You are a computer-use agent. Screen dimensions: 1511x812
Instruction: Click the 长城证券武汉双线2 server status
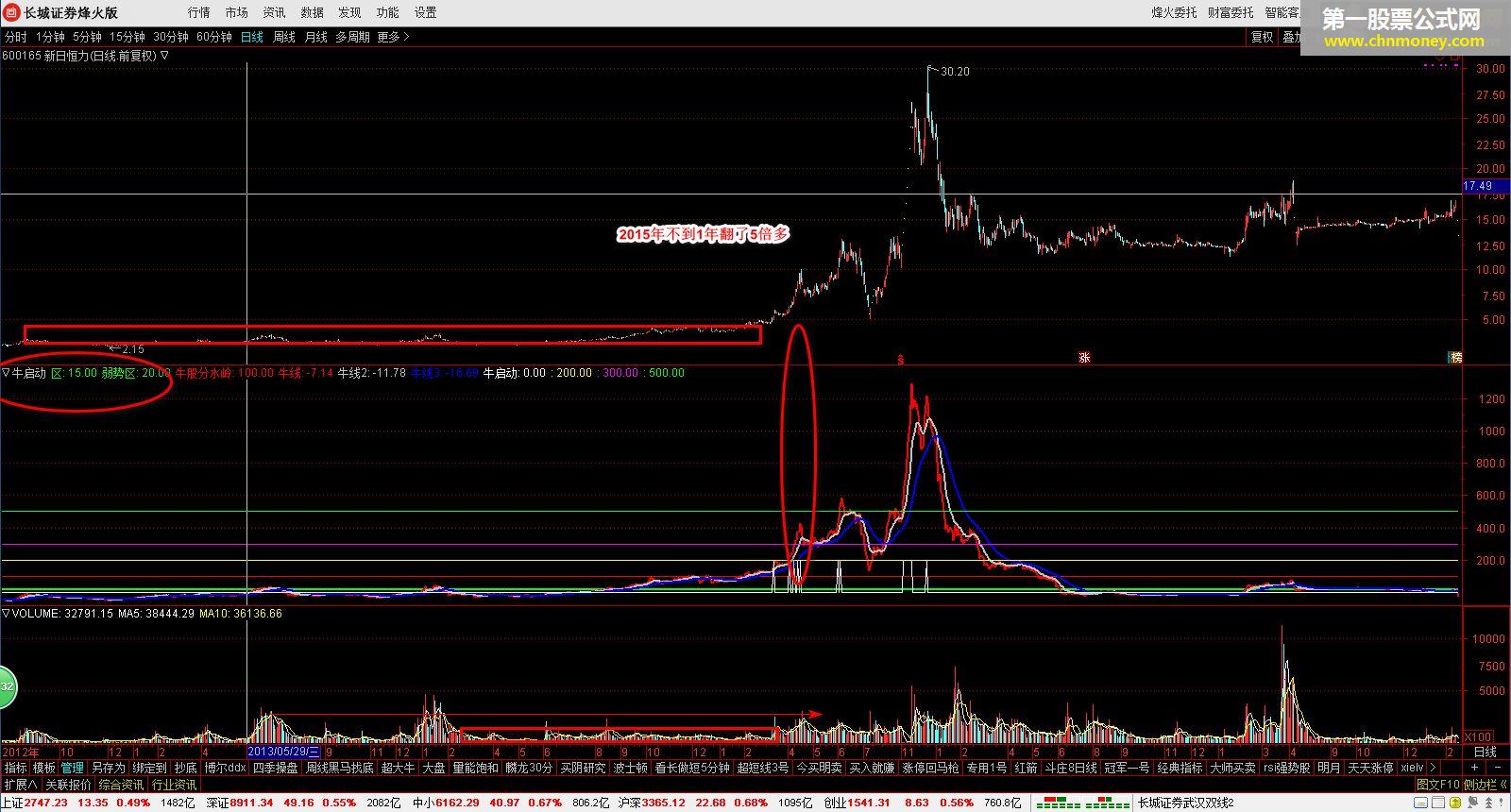click(1185, 803)
